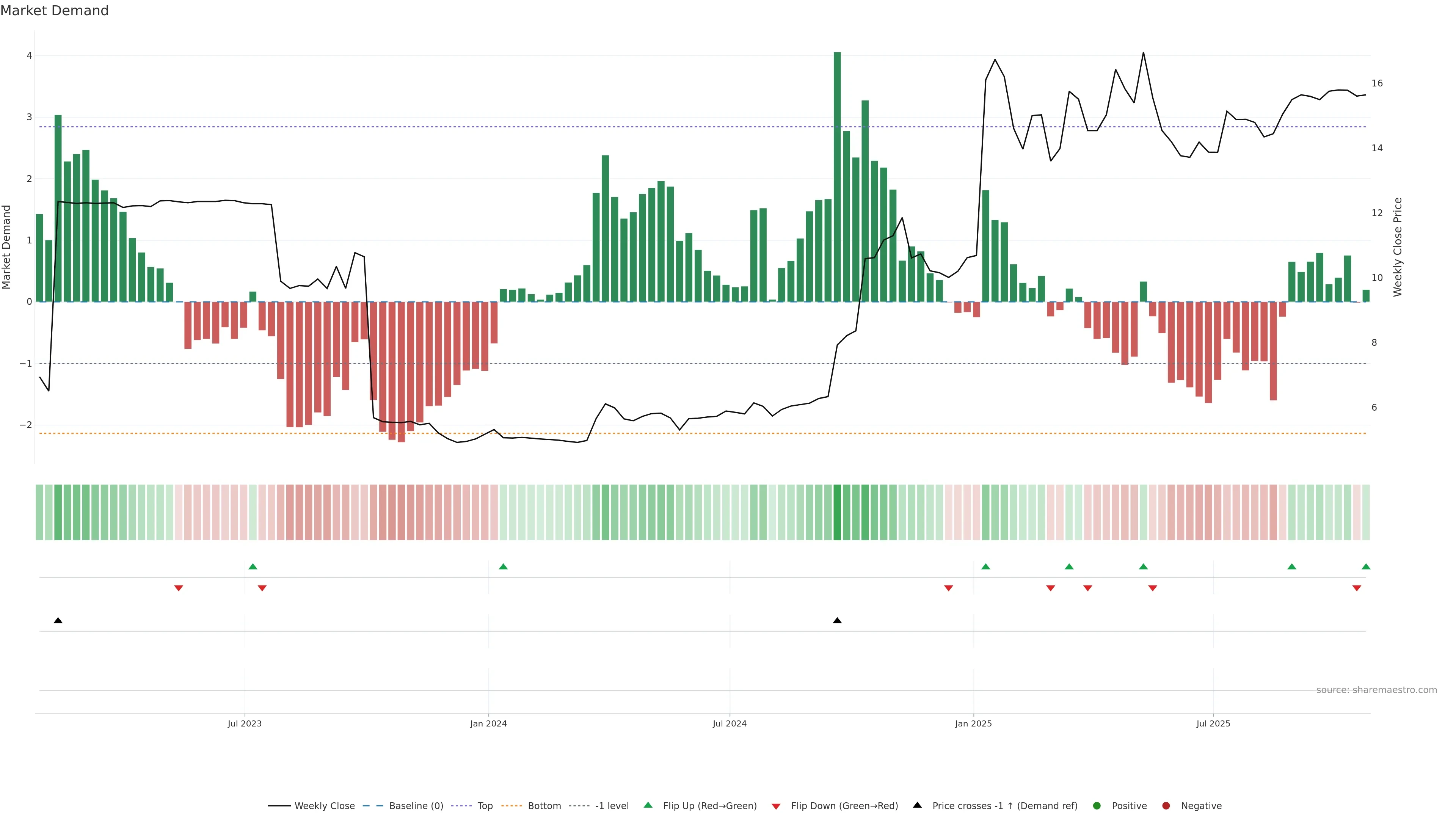This screenshot has width=1456, height=819.
Task: Click green flip-up marker just after Jan 2024
Action: pyautogui.click(x=503, y=567)
